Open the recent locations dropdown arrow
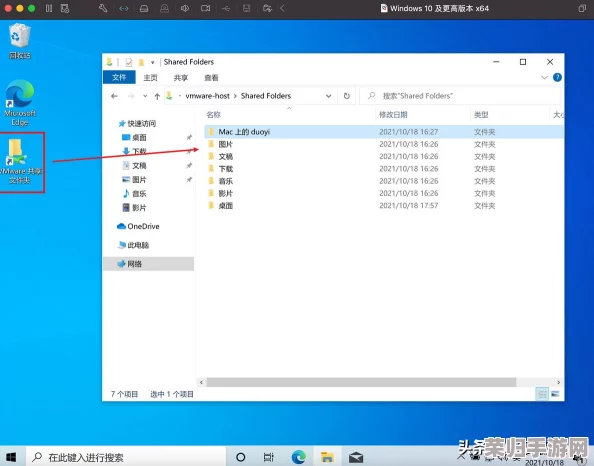Viewport: 594px width, 466px height. [145, 96]
